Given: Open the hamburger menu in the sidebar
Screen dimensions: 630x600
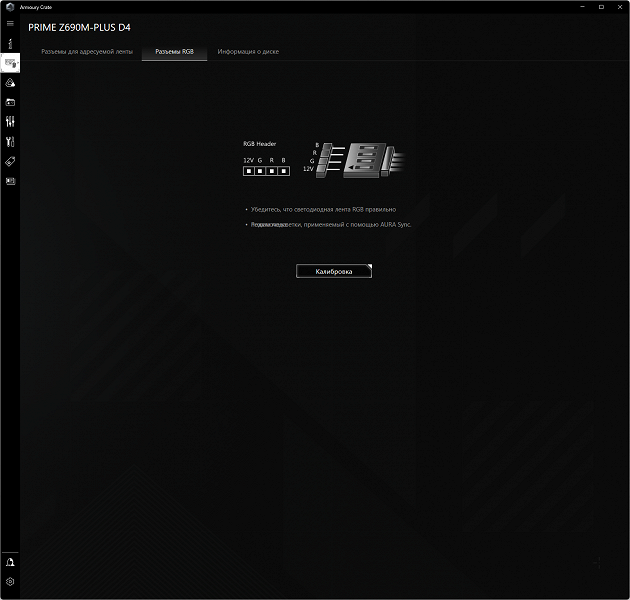Looking at the screenshot, I should (10, 23).
